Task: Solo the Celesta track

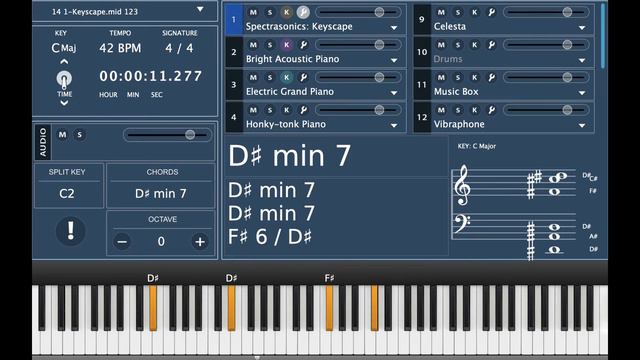Action: (458, 12)
